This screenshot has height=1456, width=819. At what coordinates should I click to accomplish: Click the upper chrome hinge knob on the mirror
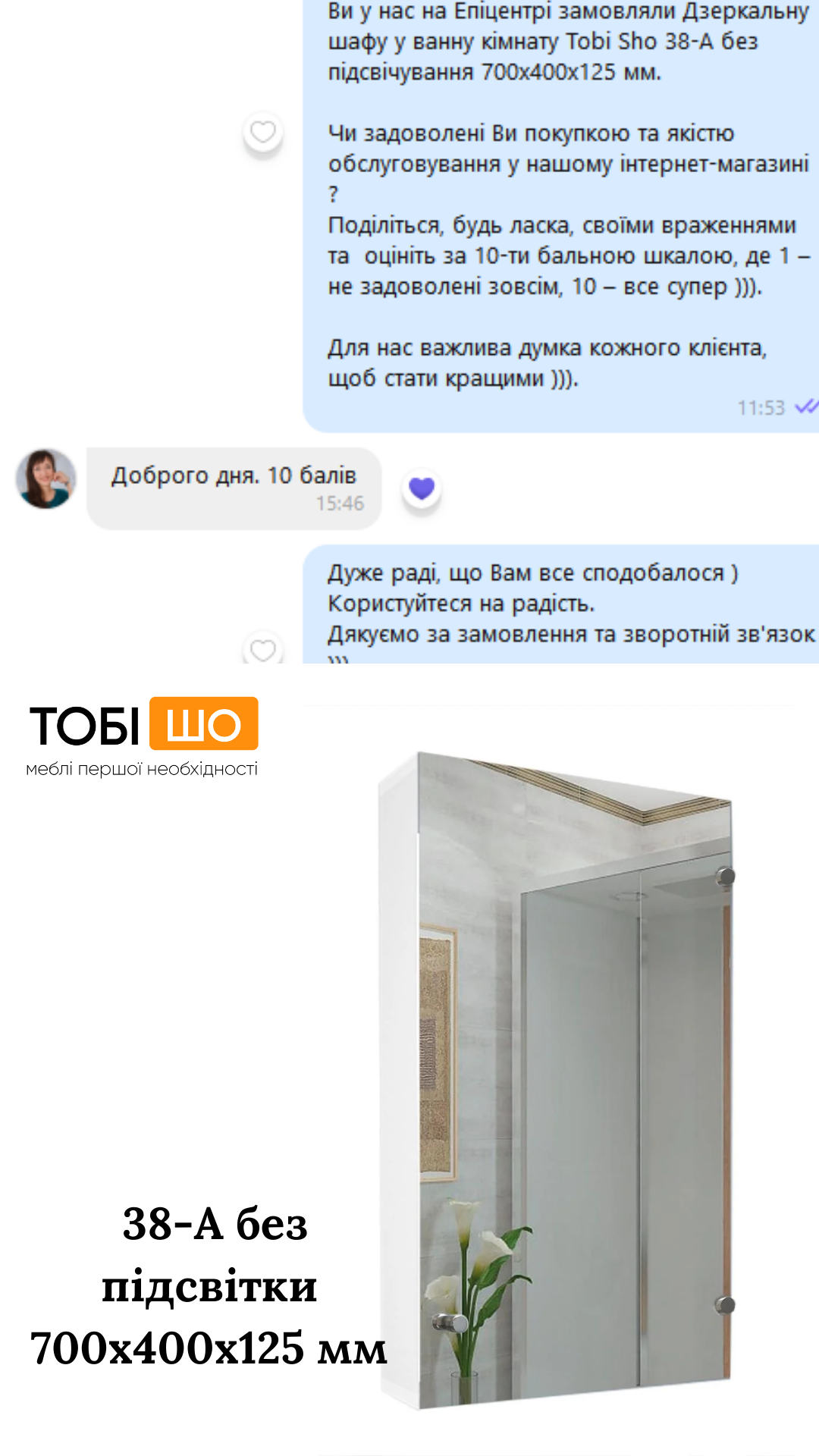(726, 877)
